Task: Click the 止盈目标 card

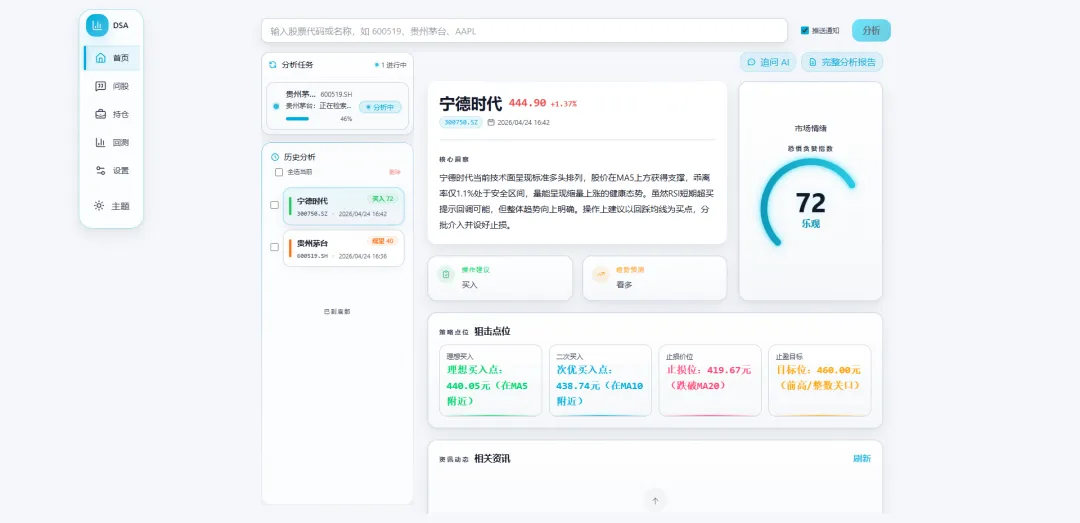Action: pyautogui.click(x=820, y=380)
